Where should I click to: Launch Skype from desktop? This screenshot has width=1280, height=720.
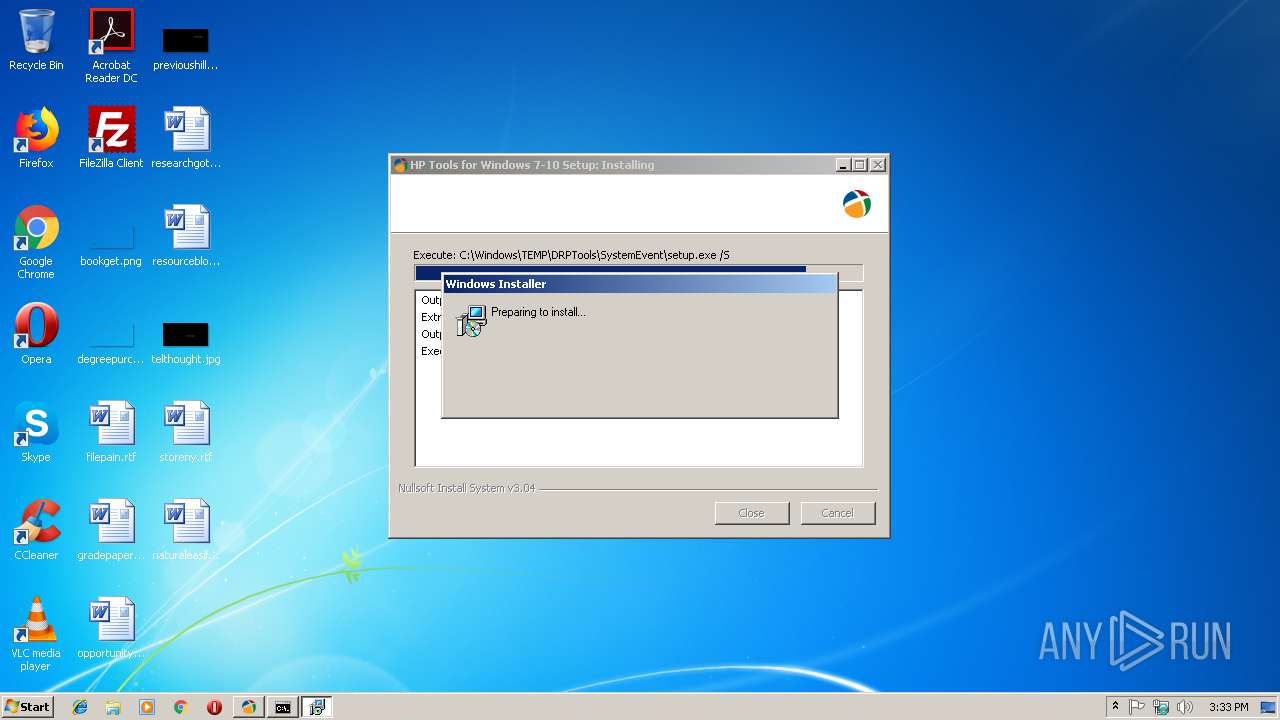point(36,432)
